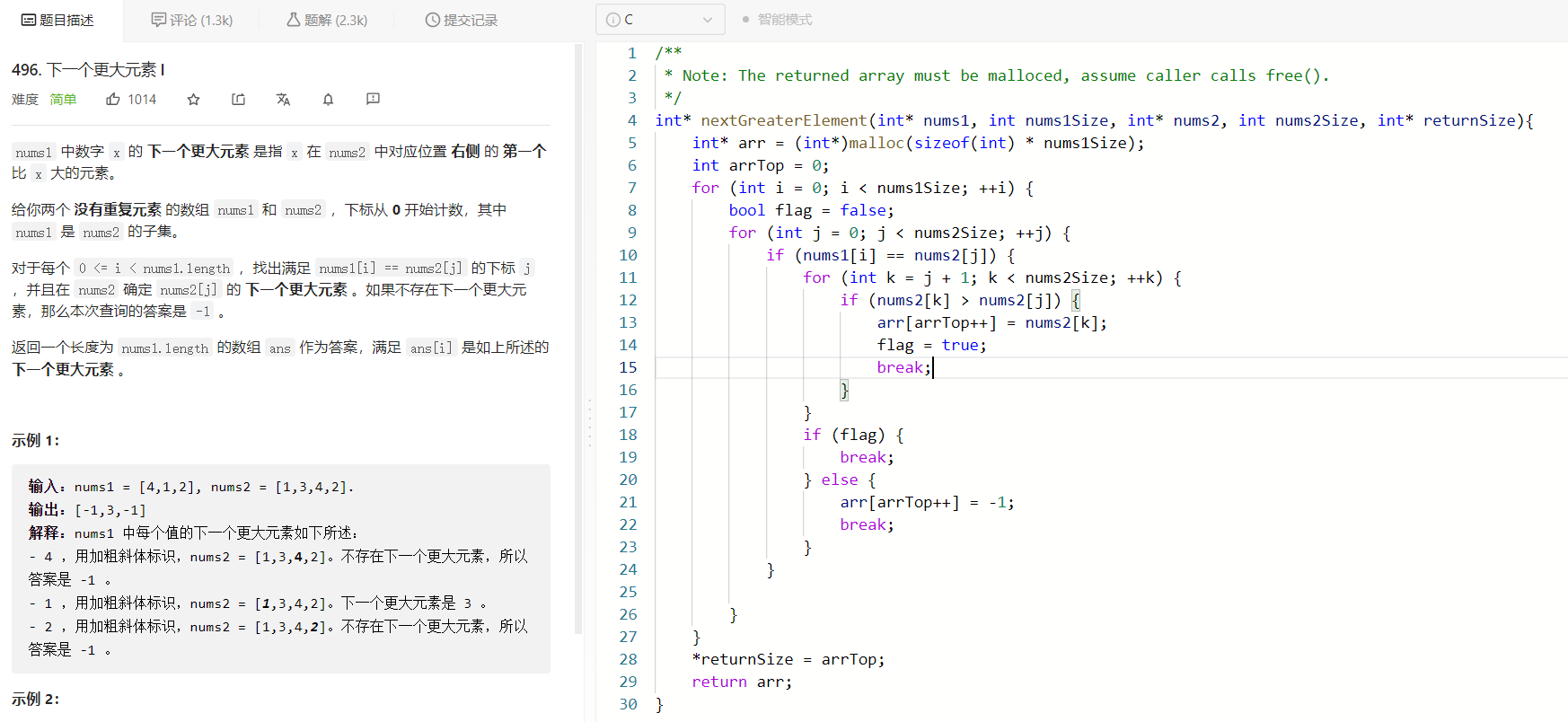This screenshot has width=1568, height=722.
Task: Like the problem with the thumbs-up icon
Action: 113,99
